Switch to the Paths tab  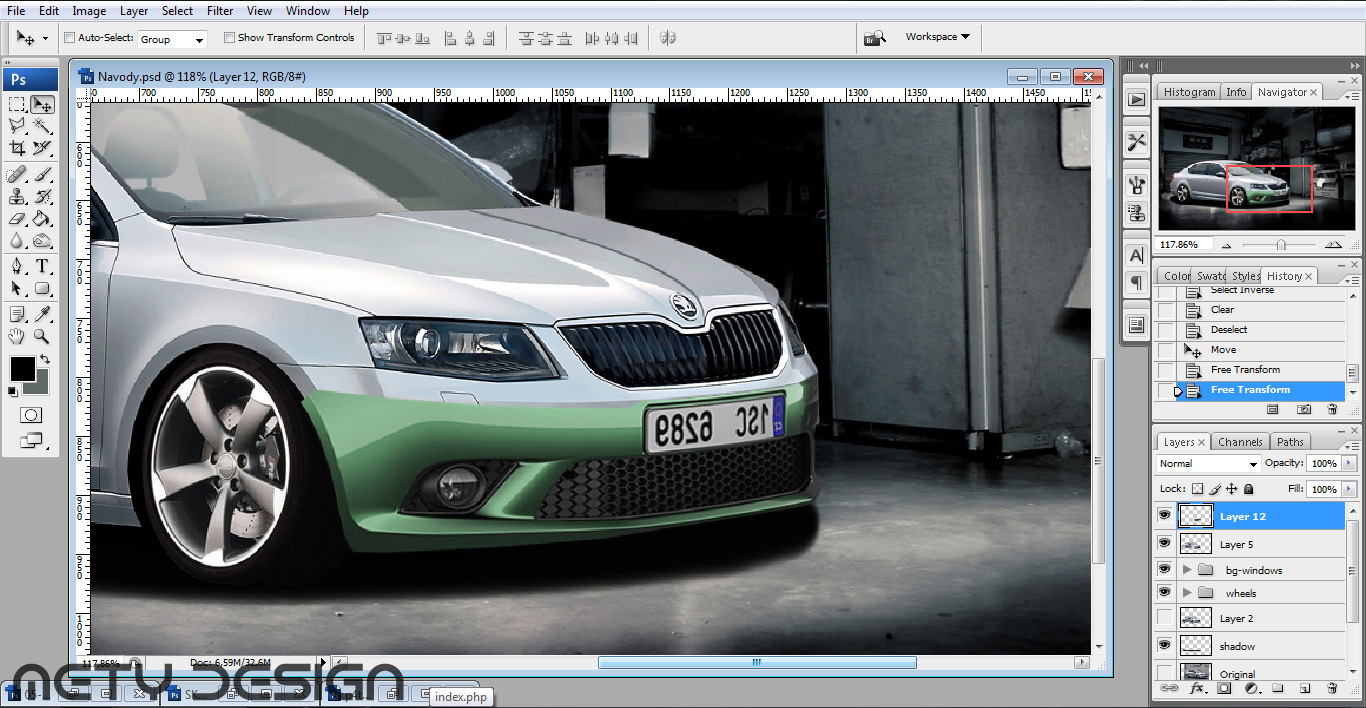tap(1290, 442)
